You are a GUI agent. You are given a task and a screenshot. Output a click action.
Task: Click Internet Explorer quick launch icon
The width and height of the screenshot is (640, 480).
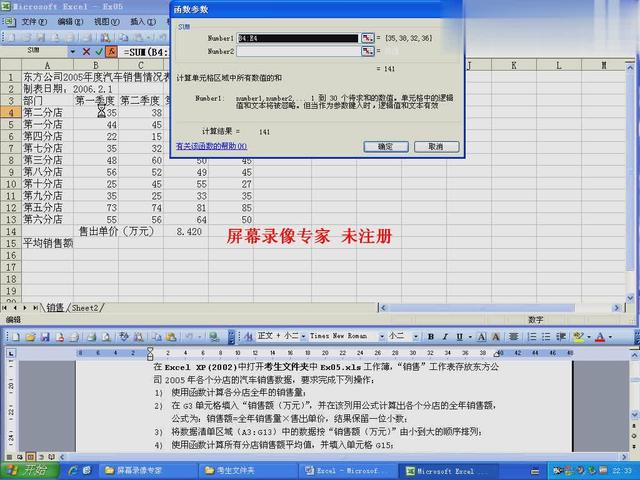point(73,471)
